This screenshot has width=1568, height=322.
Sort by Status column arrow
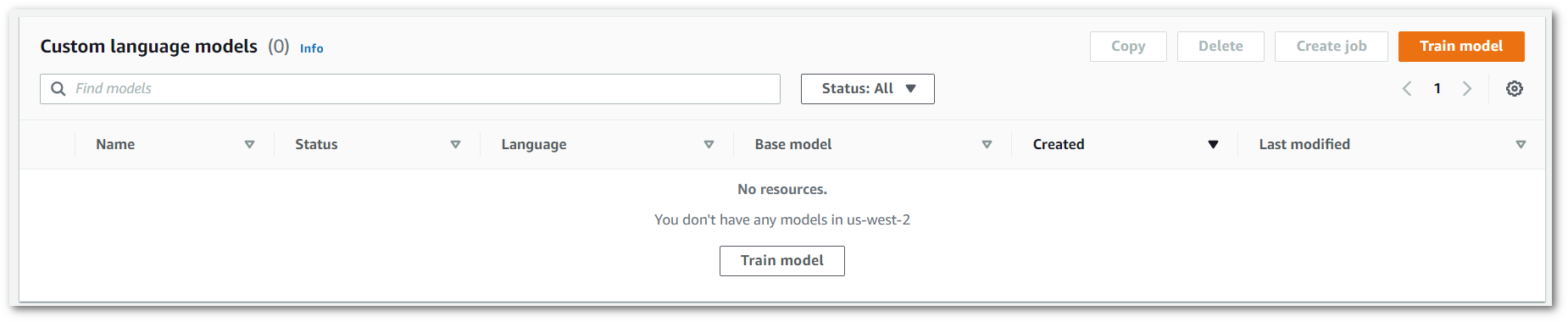[x=455, y=145]
